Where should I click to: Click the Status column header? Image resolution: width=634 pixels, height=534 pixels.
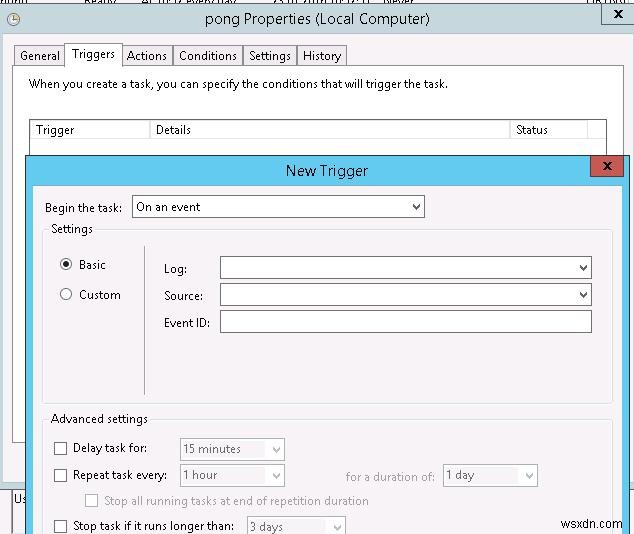point(548,130)
